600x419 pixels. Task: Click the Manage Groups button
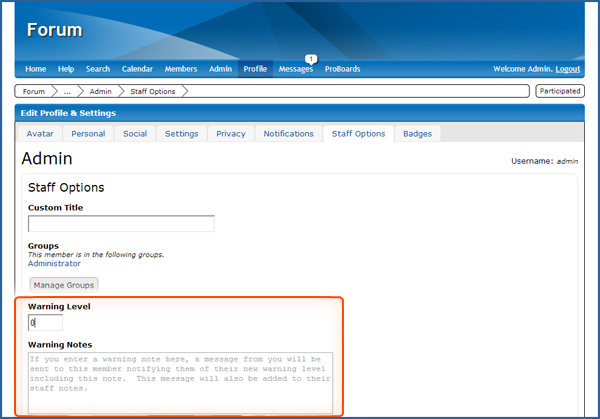point(64,285)
